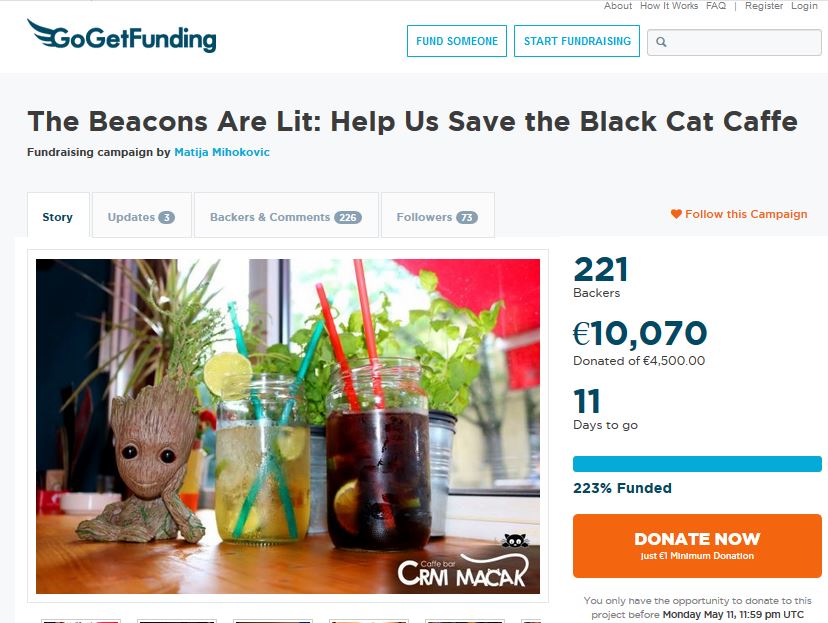The height and width of the screenshot is (623, 828).
Task: Follow this Campaign link
Action: pos(739,214)
